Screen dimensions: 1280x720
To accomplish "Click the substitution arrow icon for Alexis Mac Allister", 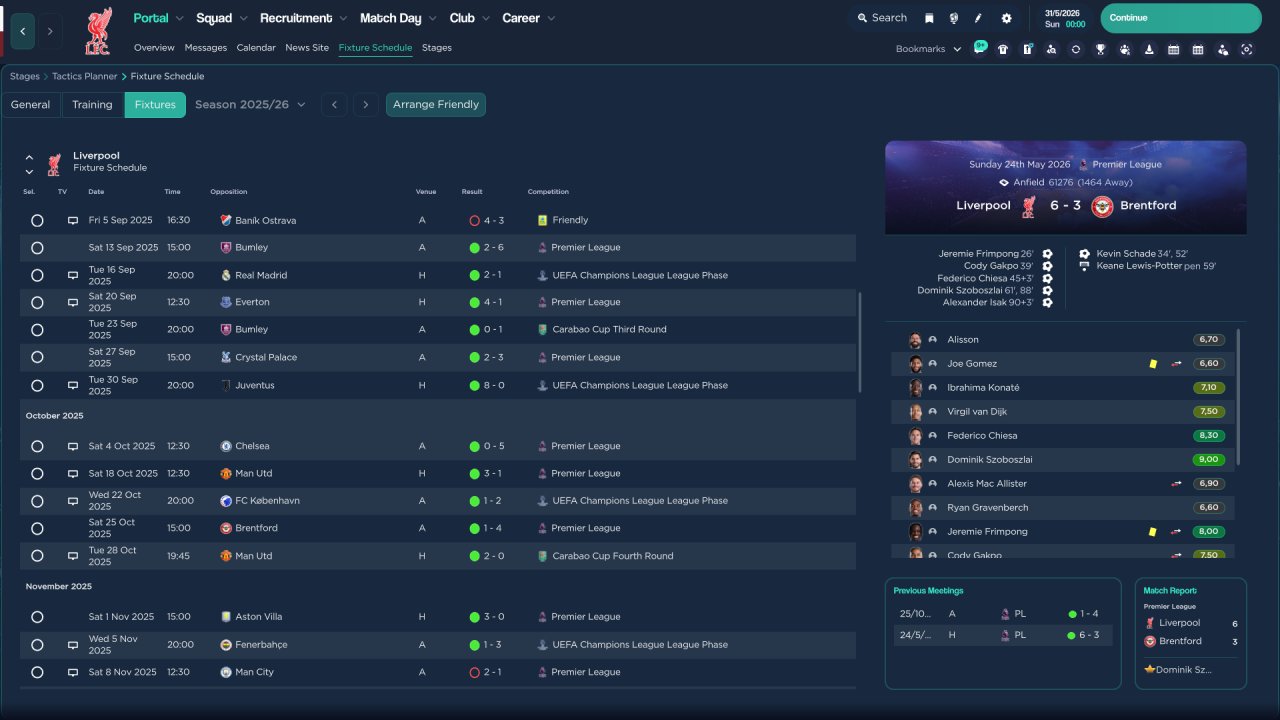I will (x=1177, y=484).
